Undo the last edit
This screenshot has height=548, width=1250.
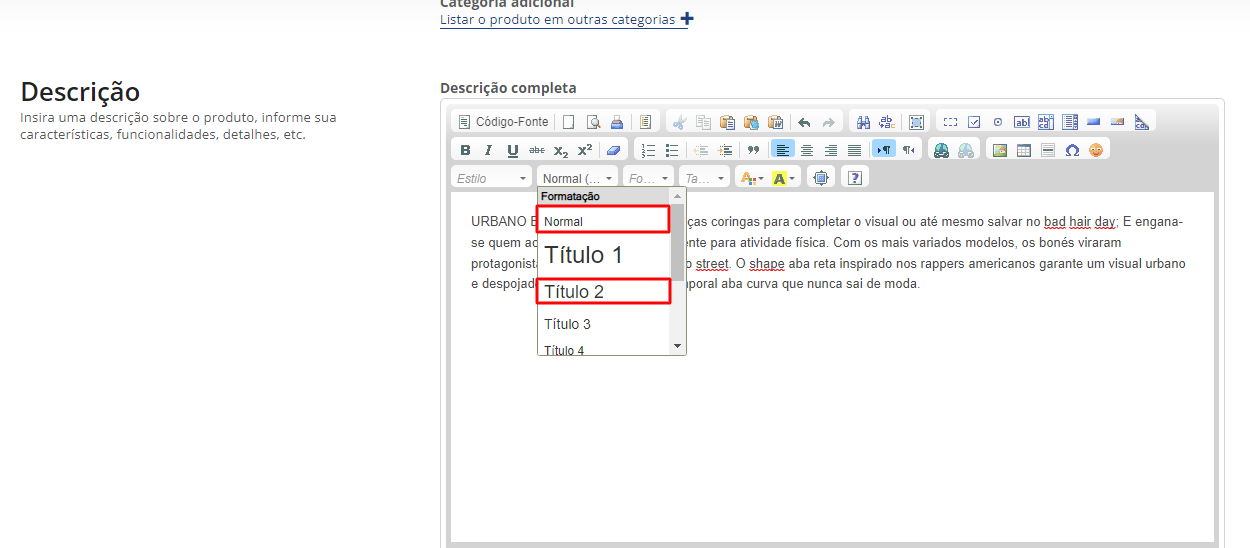[805, 122]
